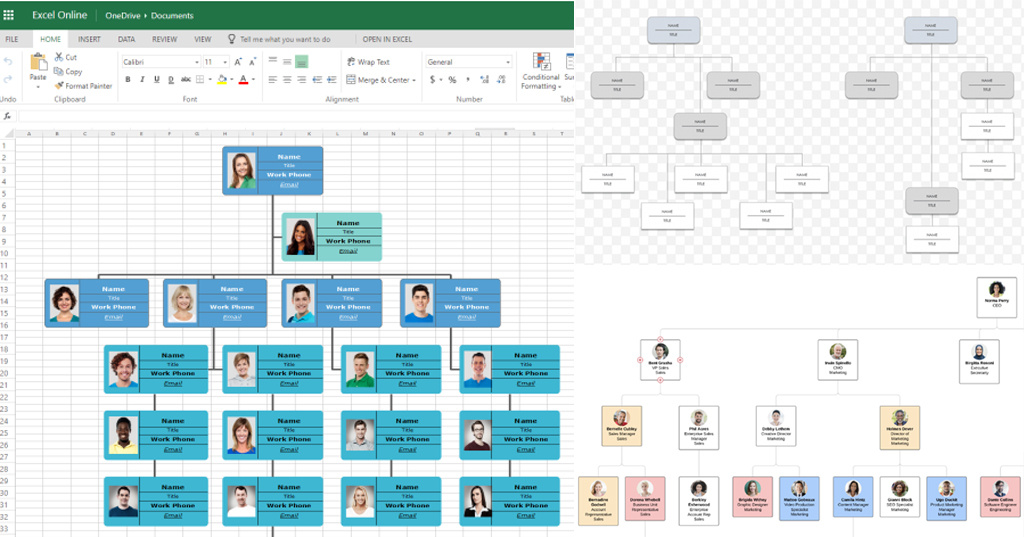Toggle the highlighted bottom align button
1024x537 pixels.
point(301,62)
